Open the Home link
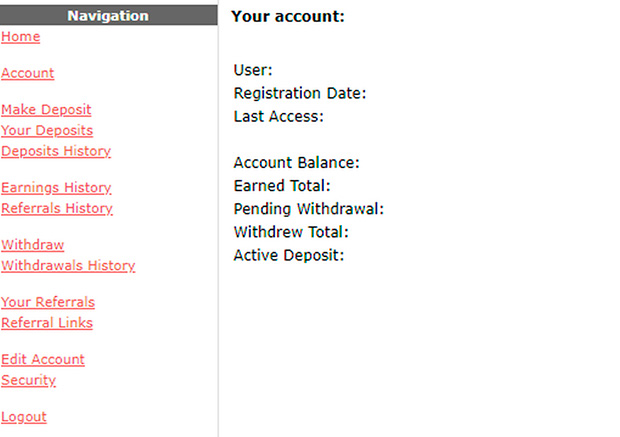 coord(21,37)
